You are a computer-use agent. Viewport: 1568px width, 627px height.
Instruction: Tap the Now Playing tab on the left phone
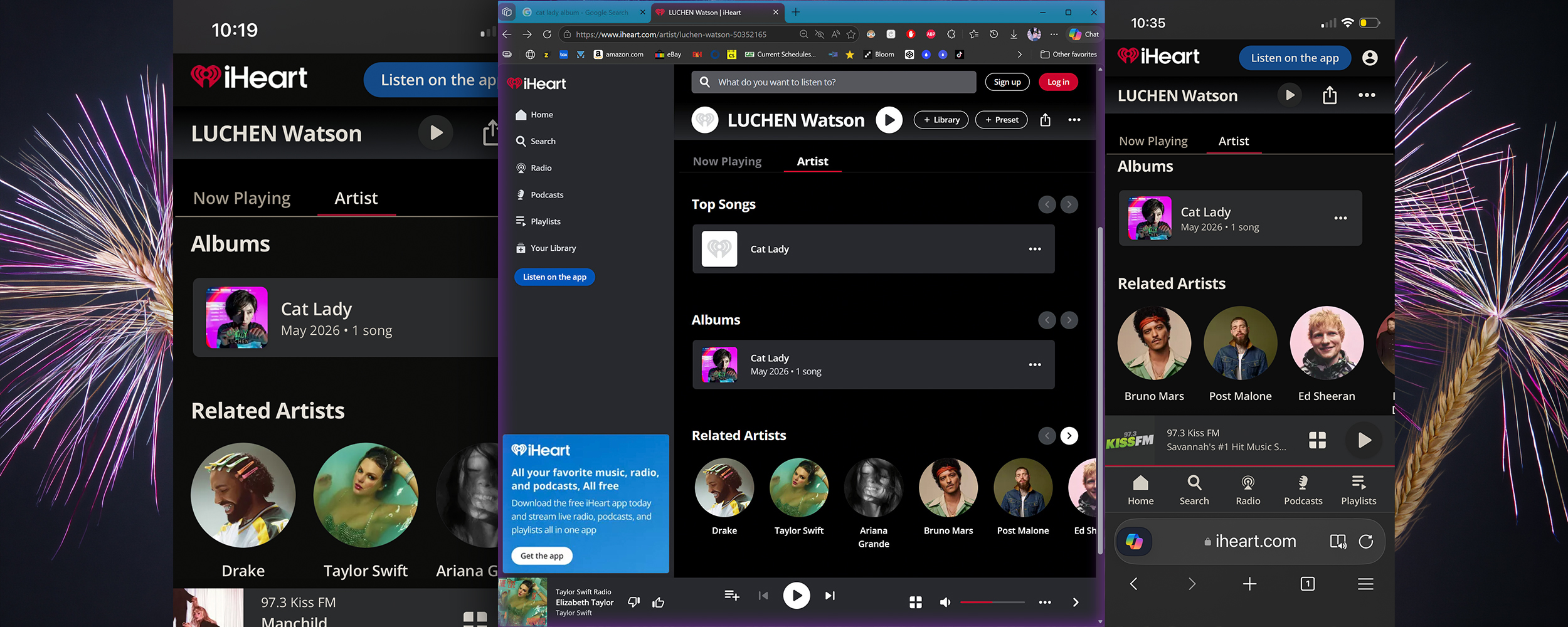click(241, 198)
